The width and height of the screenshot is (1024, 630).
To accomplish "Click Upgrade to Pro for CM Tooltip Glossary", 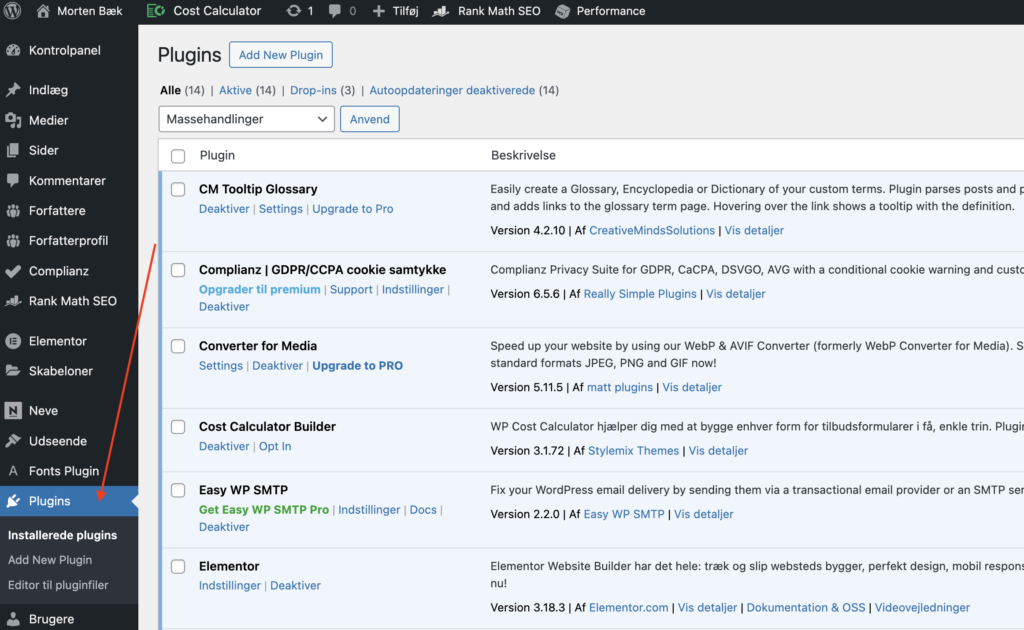I will point(353,209).
